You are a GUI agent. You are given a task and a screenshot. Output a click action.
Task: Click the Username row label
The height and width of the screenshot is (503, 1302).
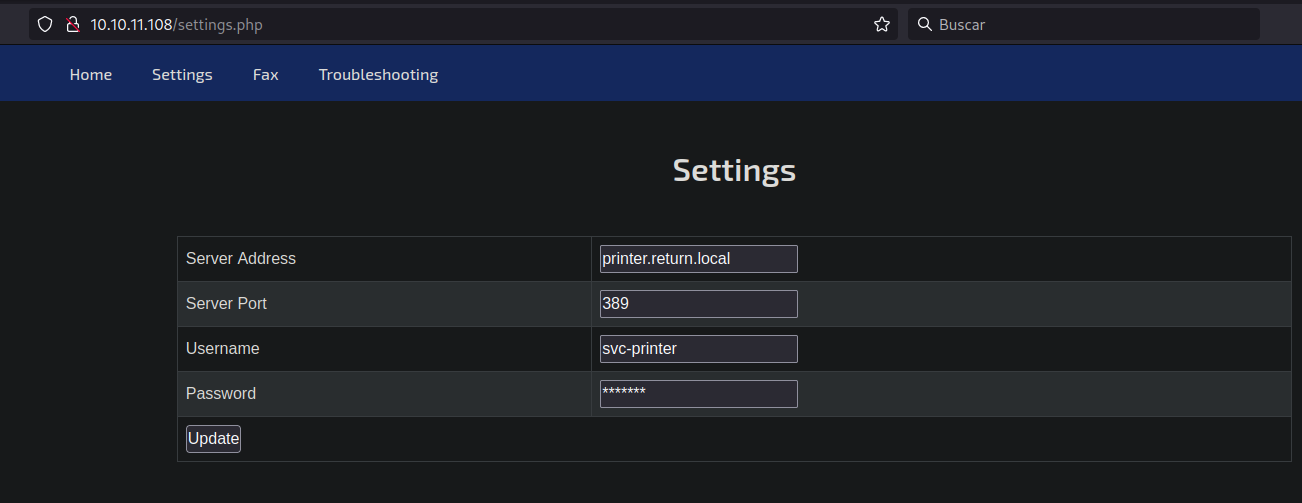point(222,349)
